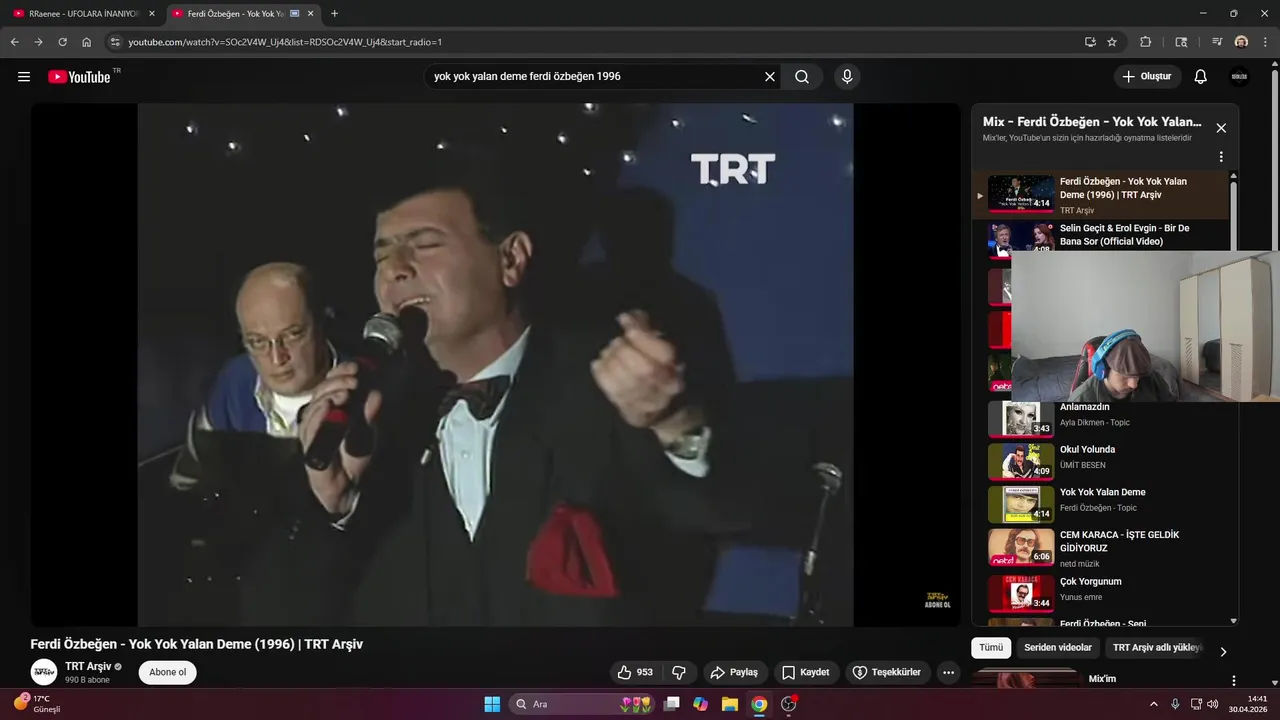Go to YouTube home via logo
The image size is (1280, 720).
pos(79,77)
